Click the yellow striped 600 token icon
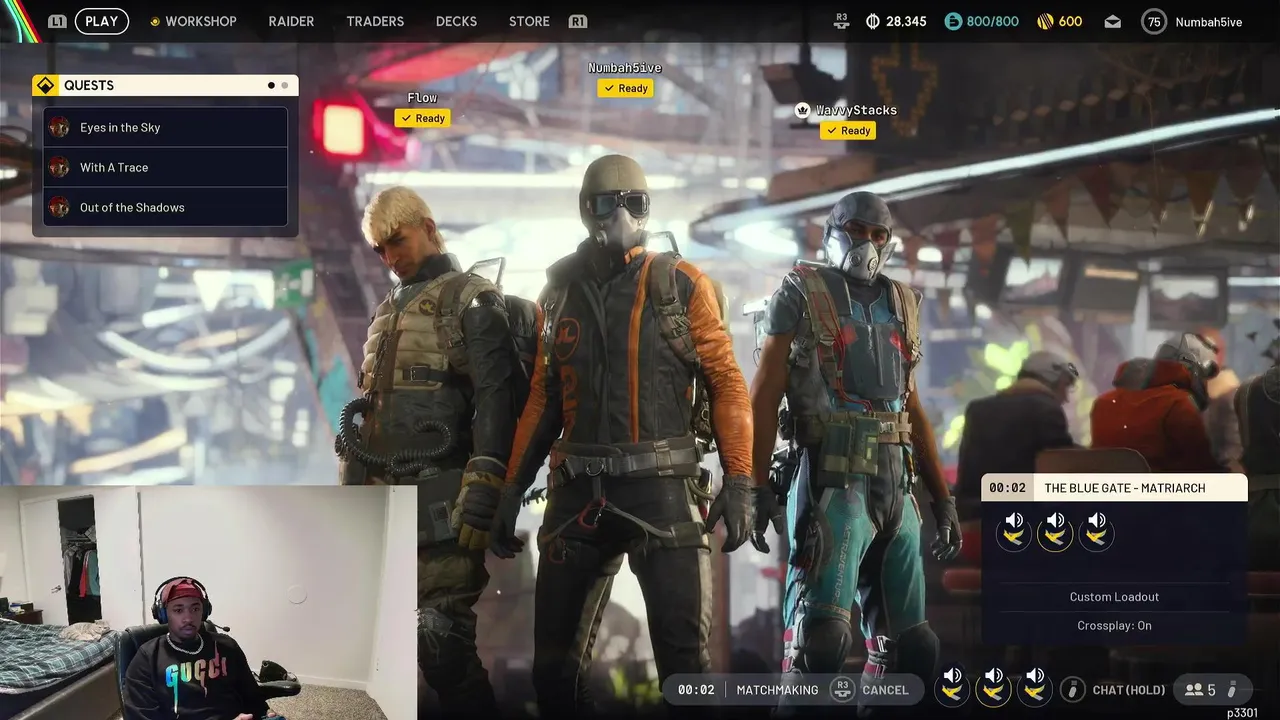 click(x=1045, y=21)
